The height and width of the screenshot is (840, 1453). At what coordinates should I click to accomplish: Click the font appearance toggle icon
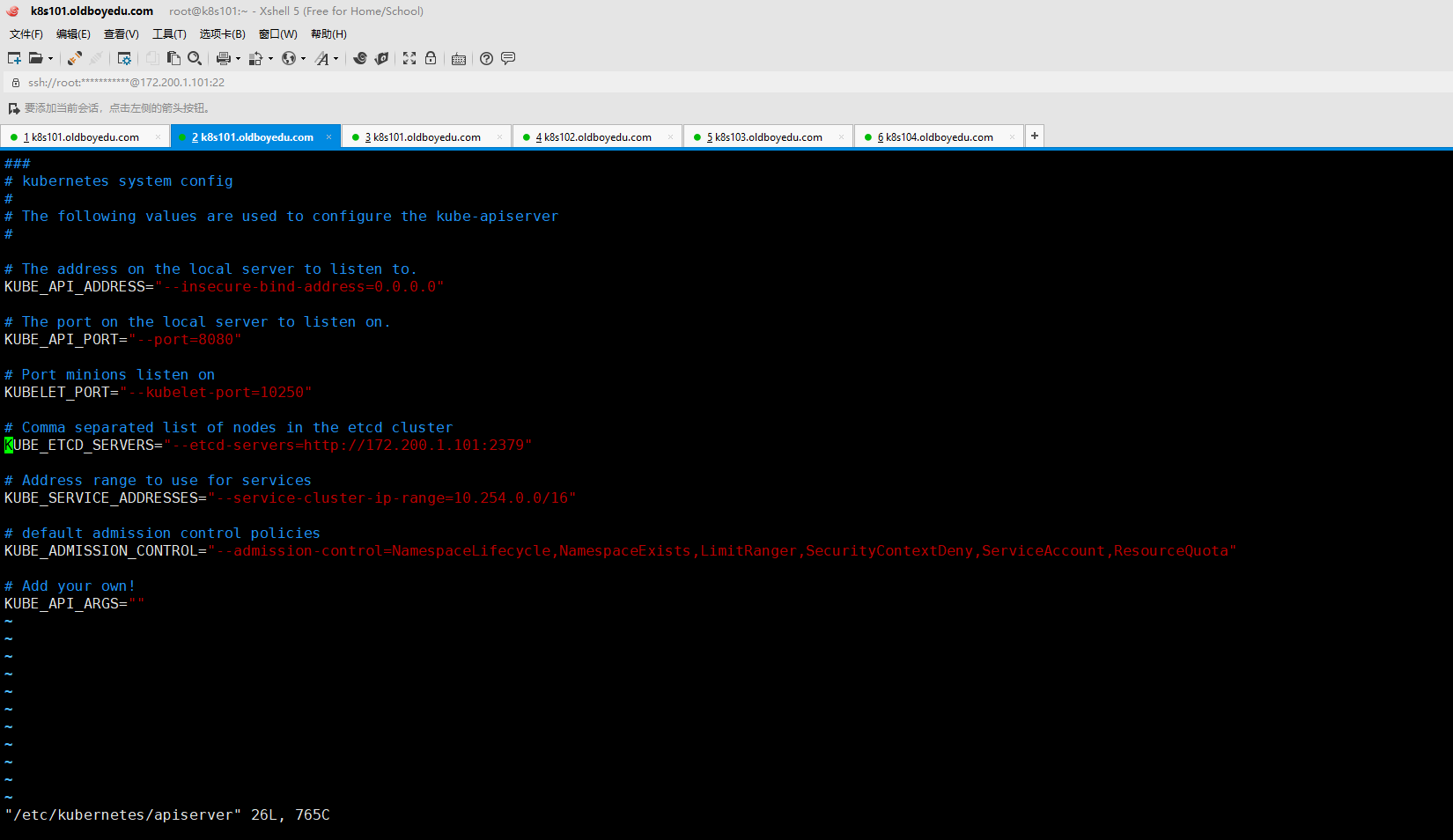(324, 58)
